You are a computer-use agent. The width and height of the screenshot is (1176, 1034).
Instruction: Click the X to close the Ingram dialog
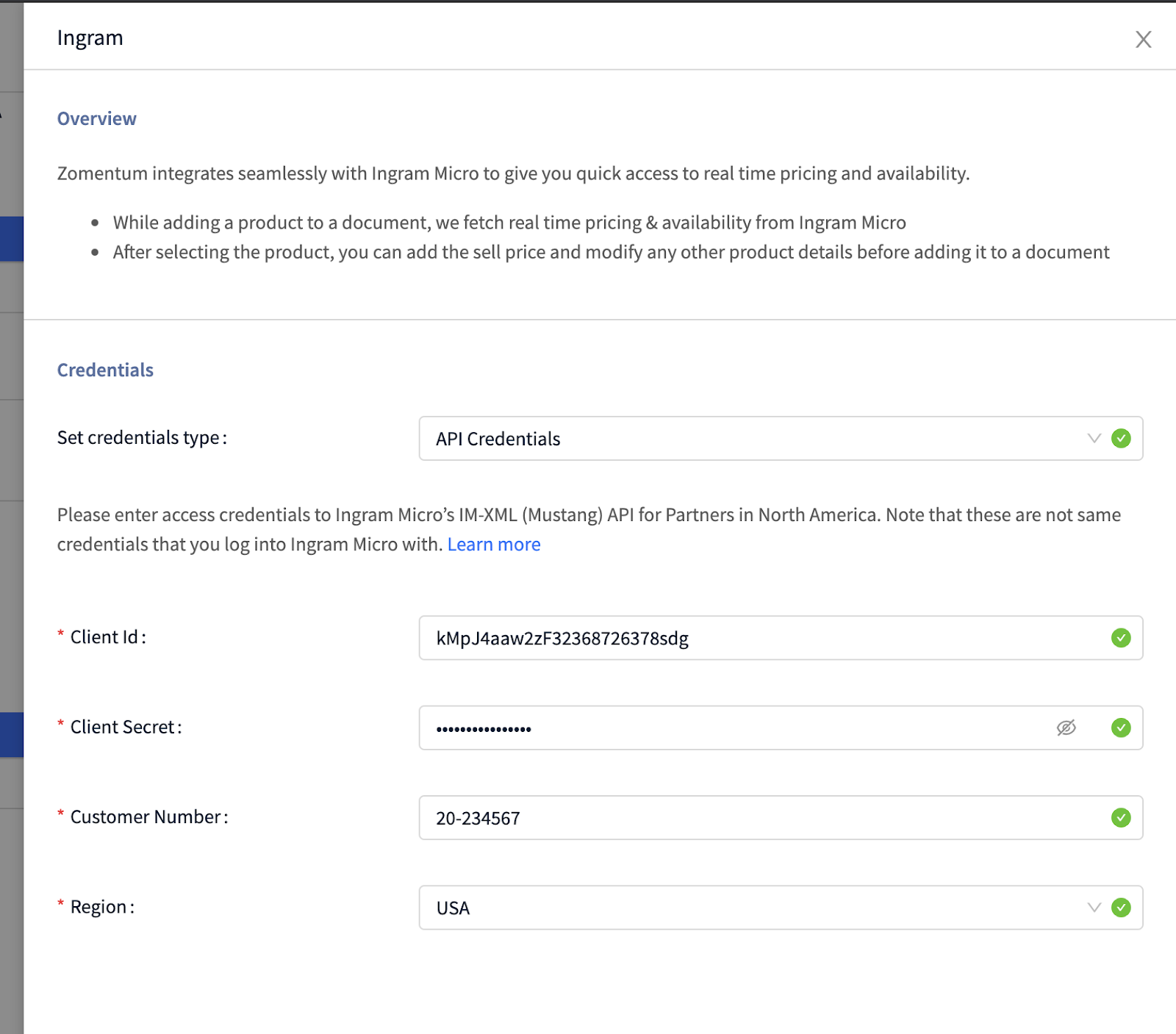(1143, 39)
